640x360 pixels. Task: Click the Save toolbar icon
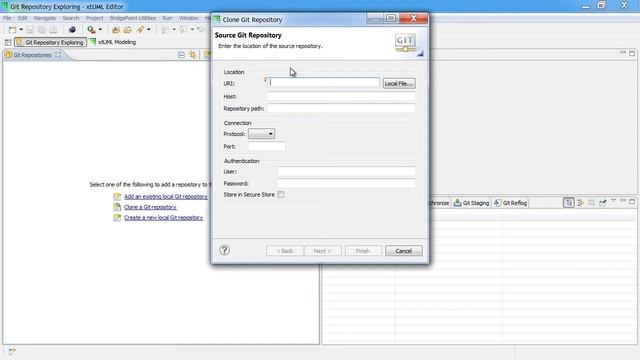[x=30, y=29]
